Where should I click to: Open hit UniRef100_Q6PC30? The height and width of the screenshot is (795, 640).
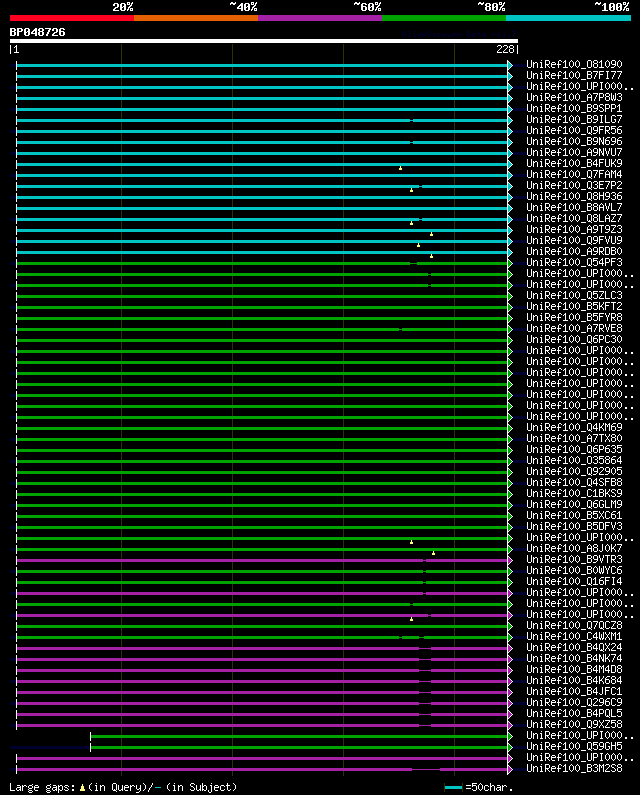[x=574, y=340]
